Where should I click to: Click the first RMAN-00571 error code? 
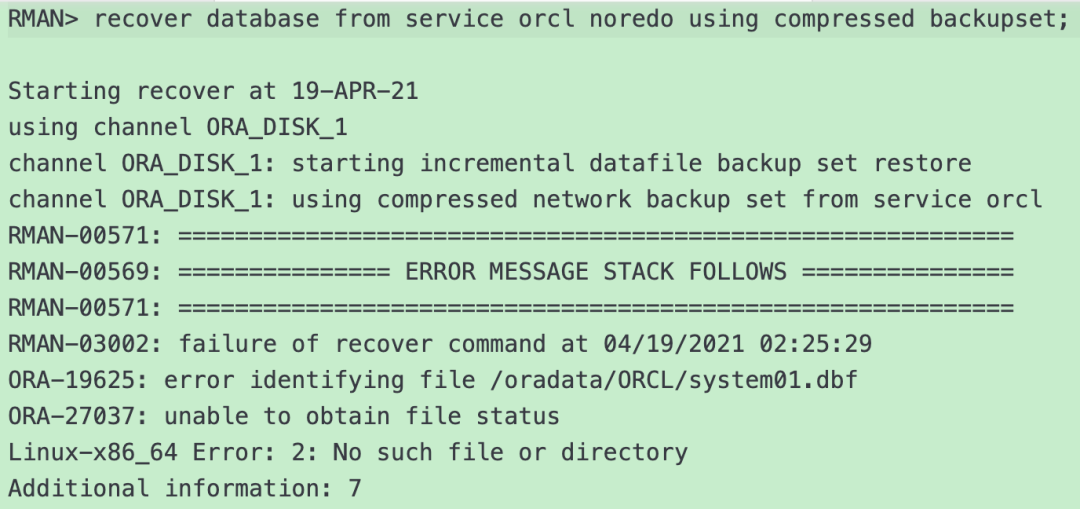pyautogui.click(x=85, y=236)
